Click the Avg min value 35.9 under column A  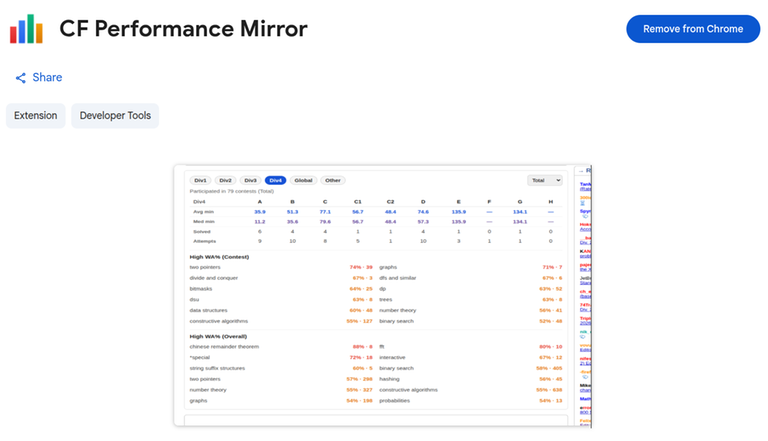pos(260,212)
